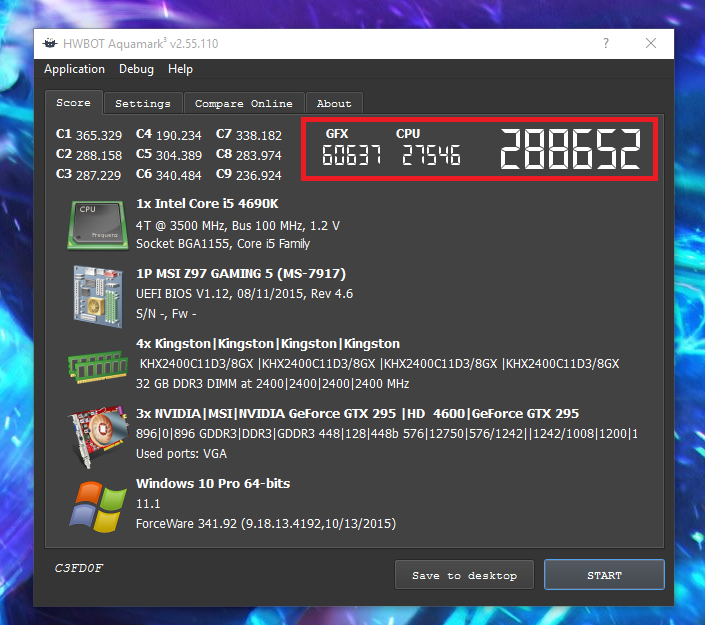Open the Application menu
This screenshot has height=625, width=705.
74,69
